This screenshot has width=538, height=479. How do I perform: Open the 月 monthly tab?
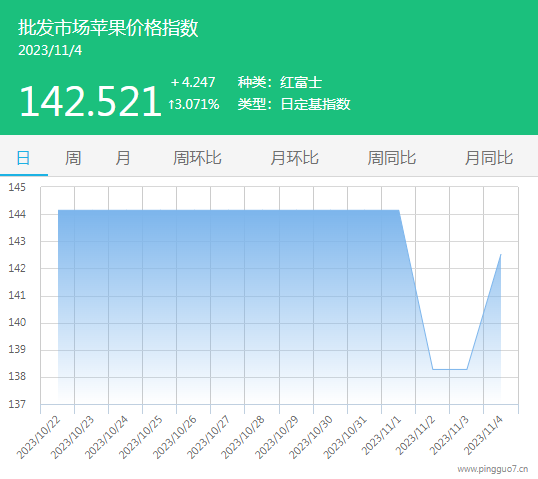point(122,158)
